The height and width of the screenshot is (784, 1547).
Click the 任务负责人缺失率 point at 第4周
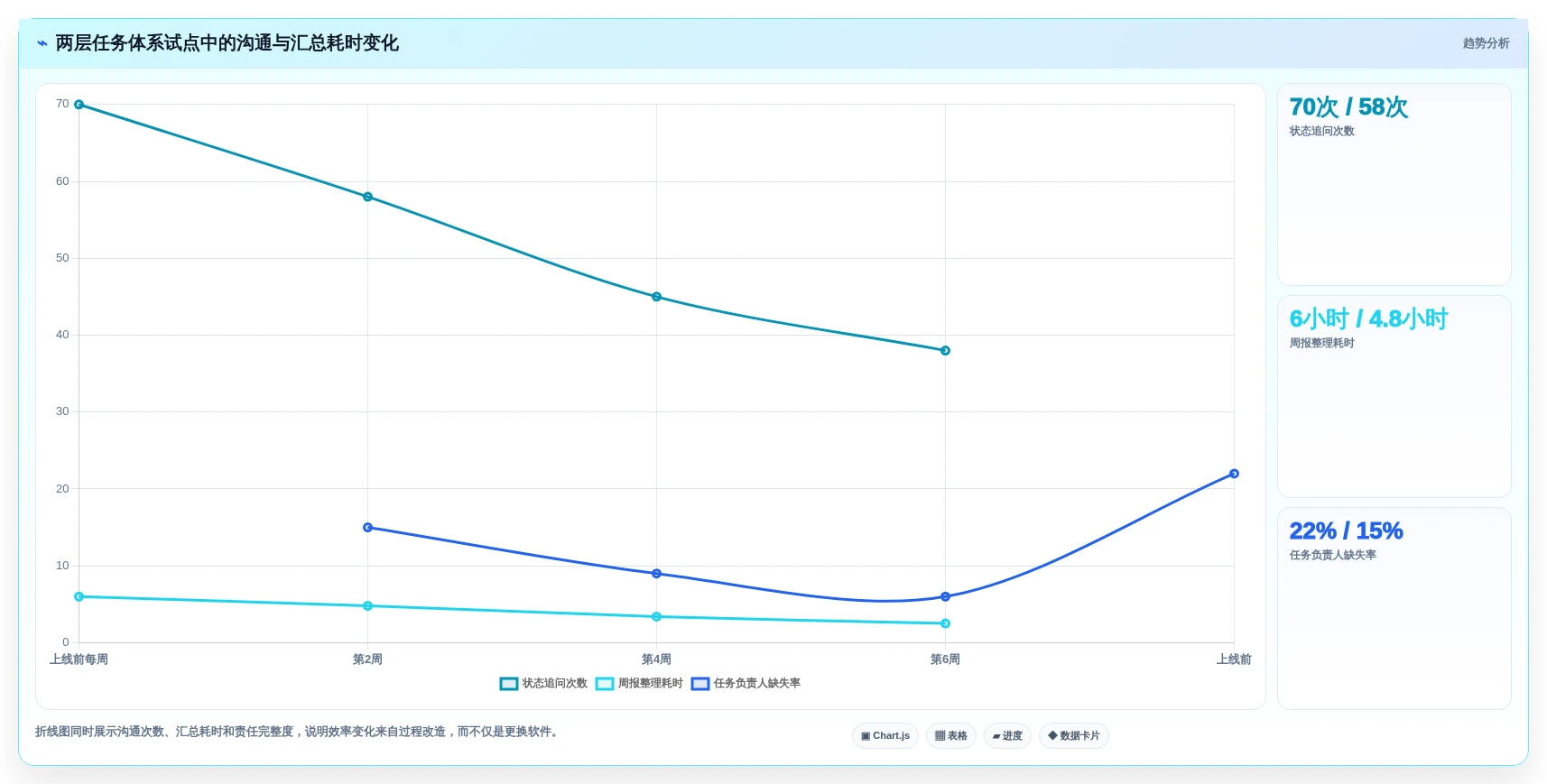pyautogui.click(x=656, y=574)
